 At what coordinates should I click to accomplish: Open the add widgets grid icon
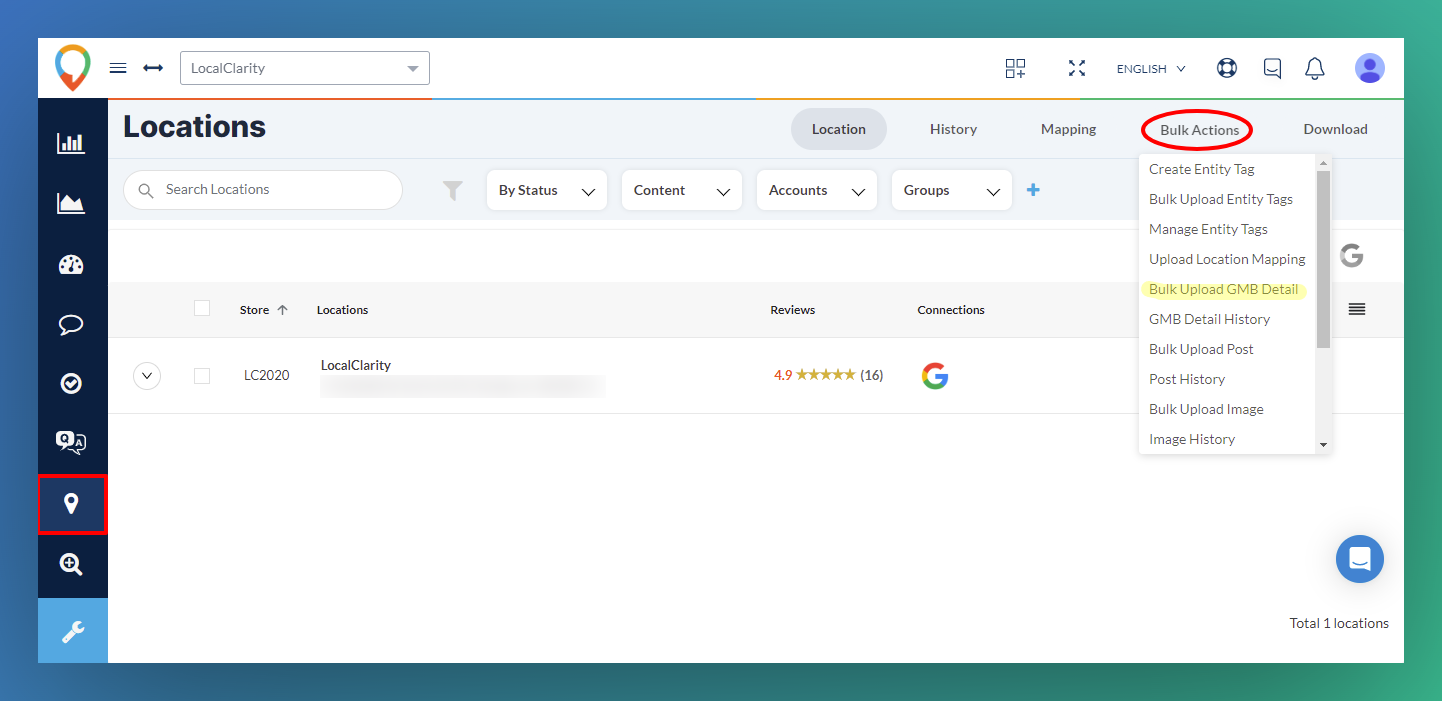[x=1015, y=68]
